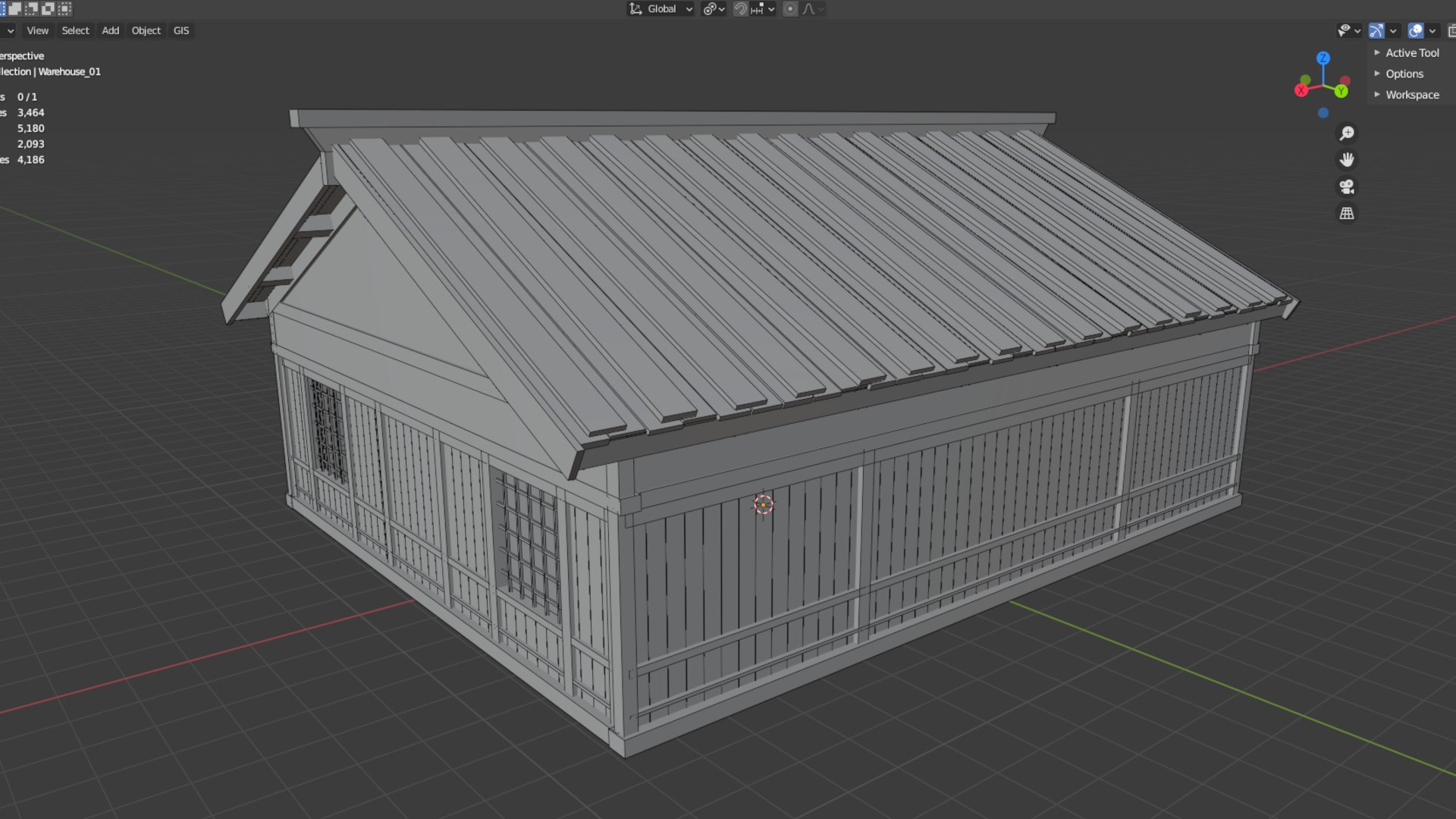Click the dim green negative Y gizmo dot

coord(1305,79)
